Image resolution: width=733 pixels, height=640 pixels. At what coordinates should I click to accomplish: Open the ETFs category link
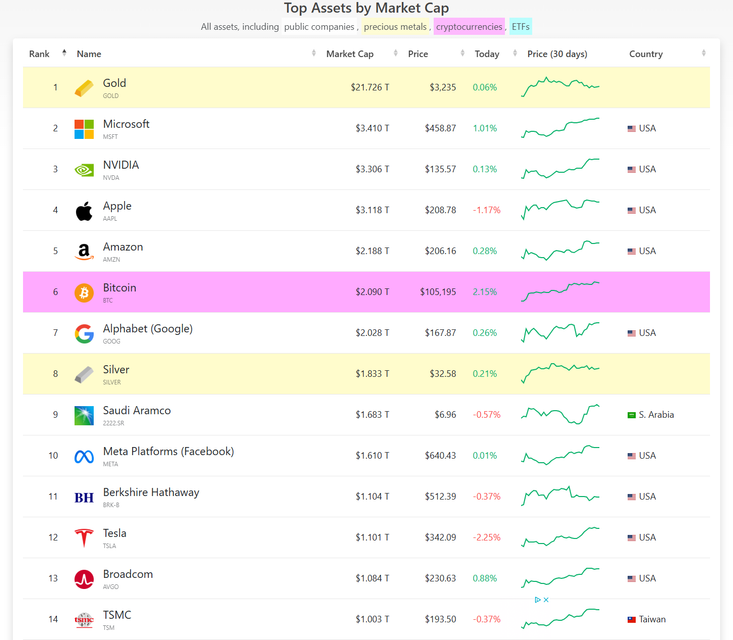520,27
